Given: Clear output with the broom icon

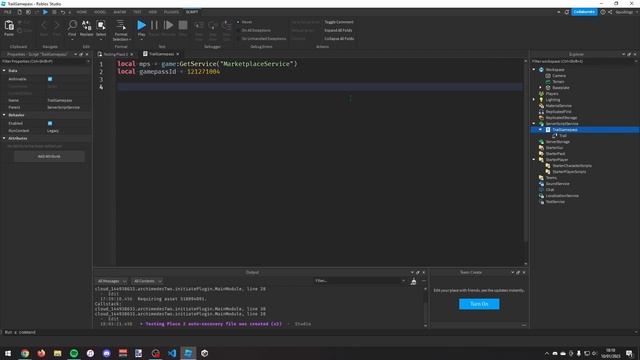Looking at the screenshot, I should click(x=413, y=281).
